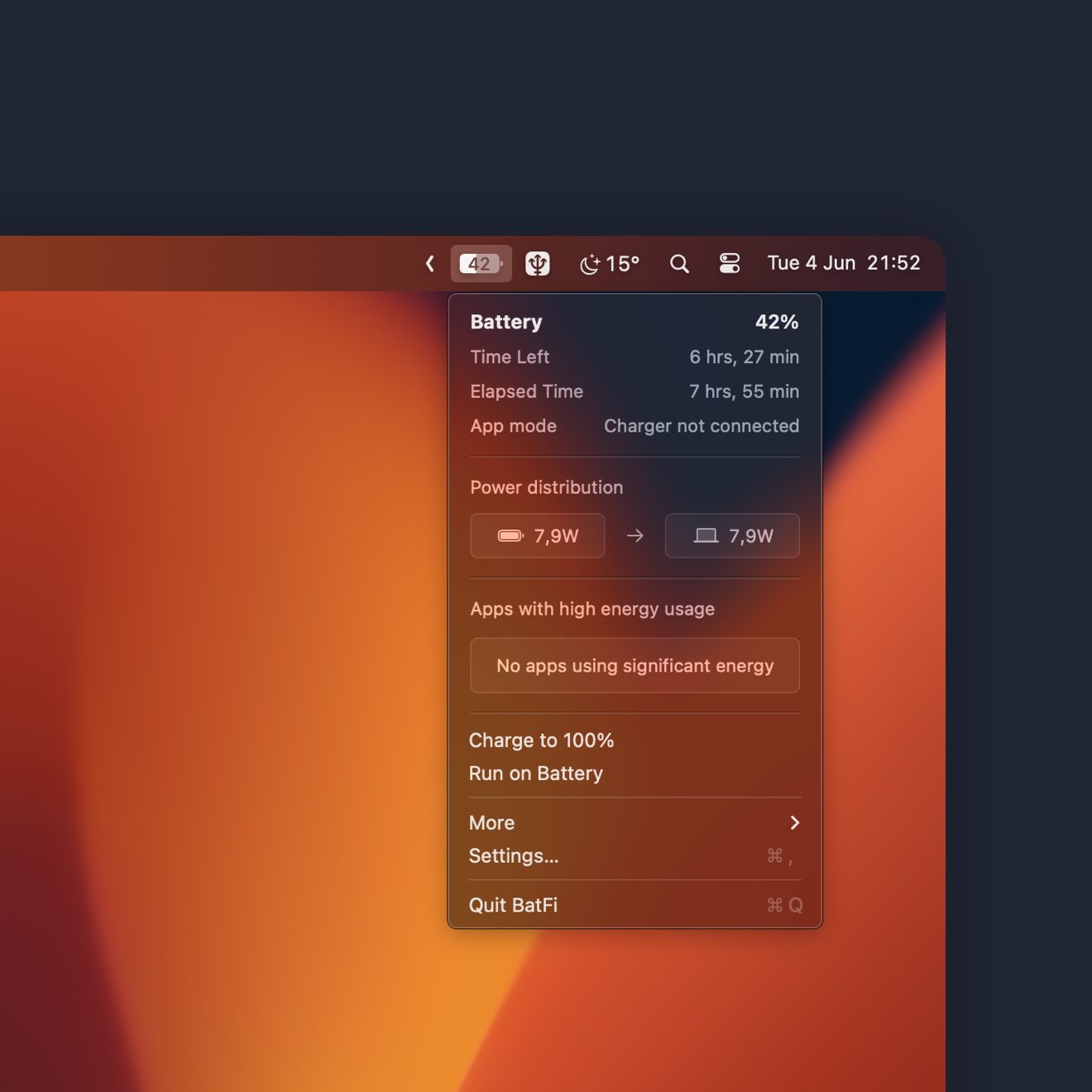Viewport: 1092px width, 1092px height.
Task: Click the chevron revealing hidden menu bar icons
Action: click(429, 263)
